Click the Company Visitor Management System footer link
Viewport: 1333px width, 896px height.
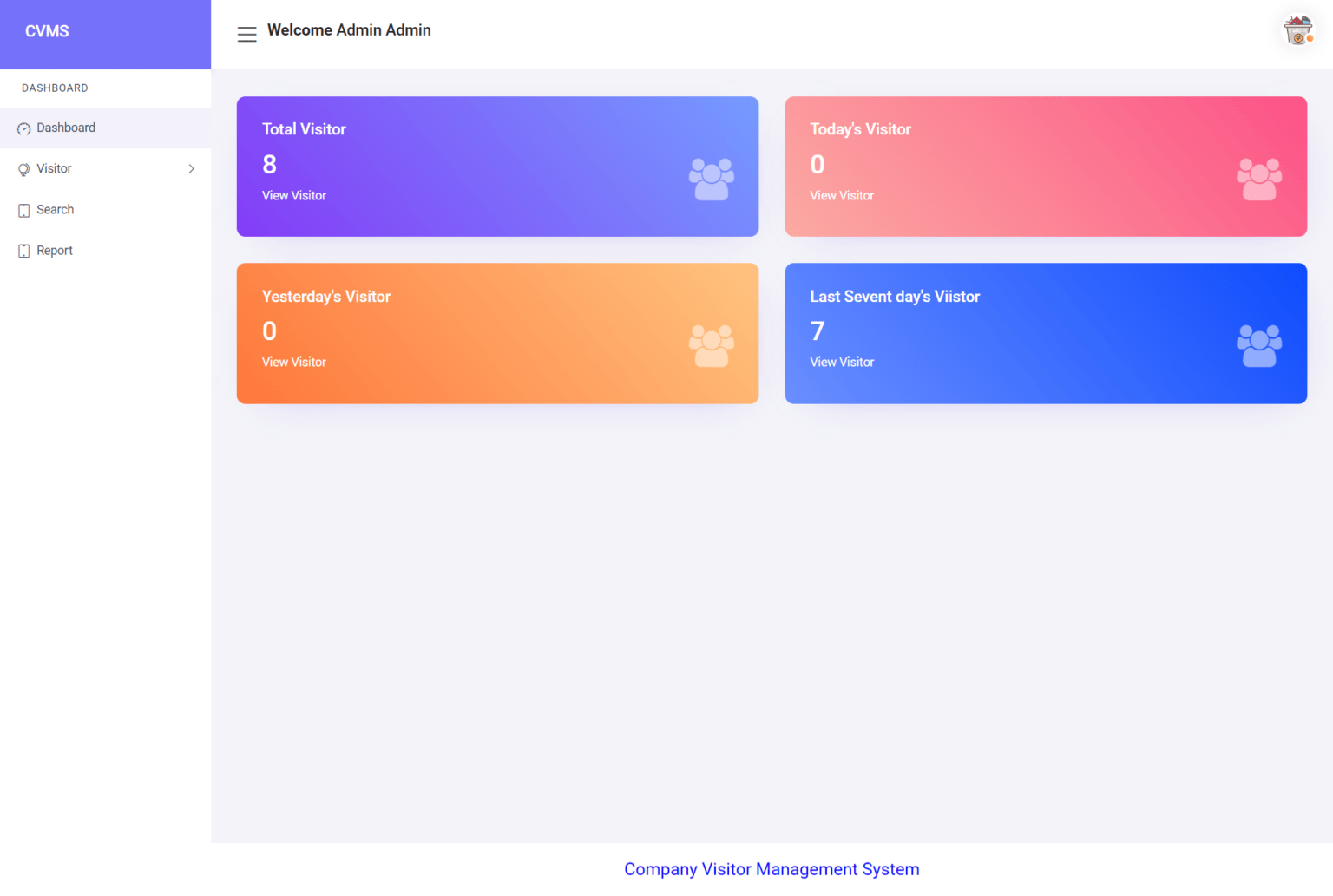pyautogui.click(x=771, y=869)
